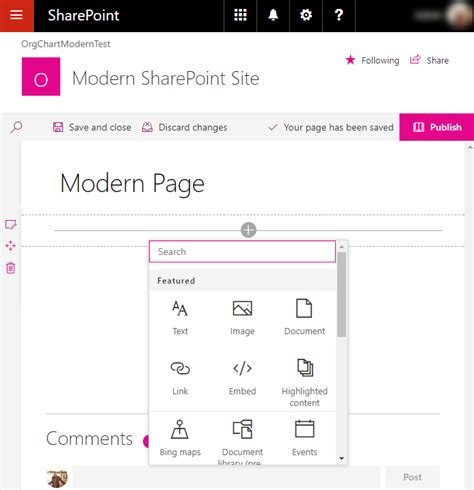Add the Document web part

click(x=304, y=318)
